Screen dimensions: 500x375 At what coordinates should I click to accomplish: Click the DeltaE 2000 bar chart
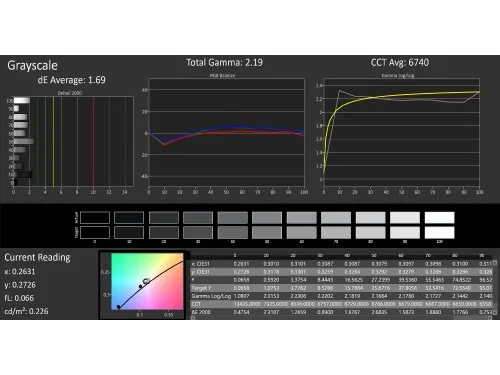pyautogui.click(x=73, y=141)
